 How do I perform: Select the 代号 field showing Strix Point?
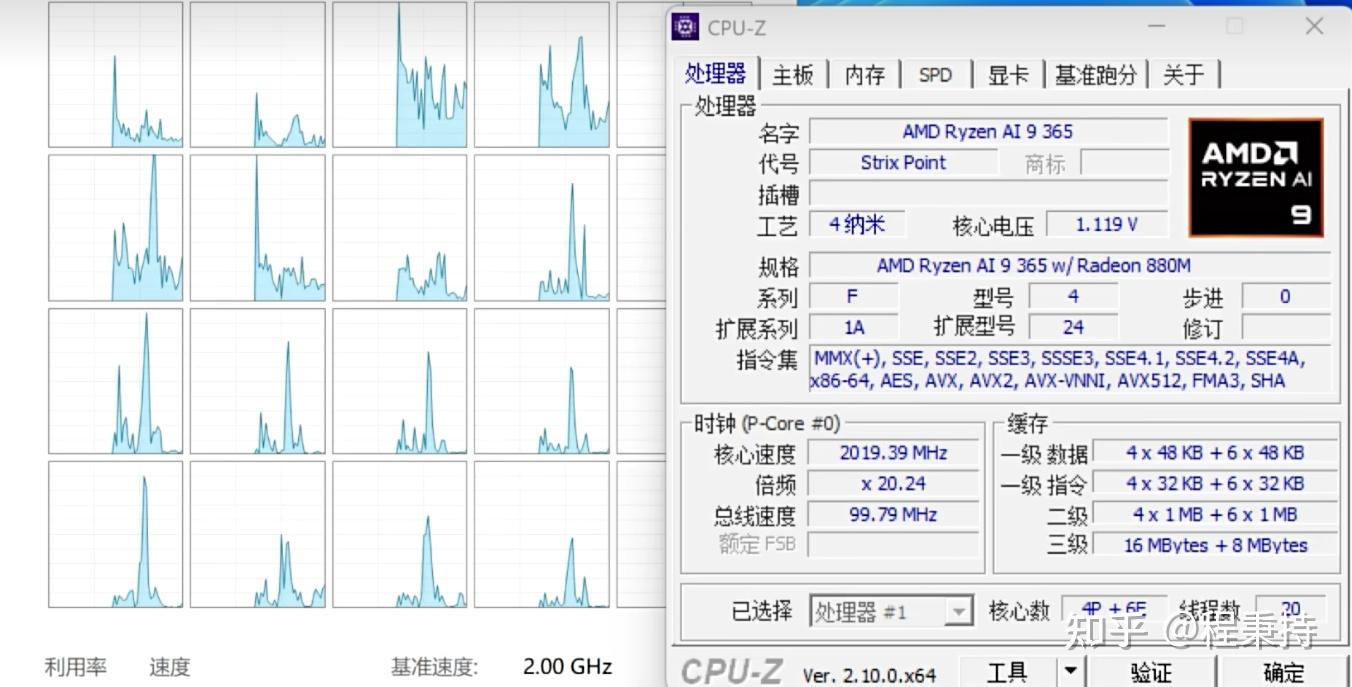coord(903,162)
